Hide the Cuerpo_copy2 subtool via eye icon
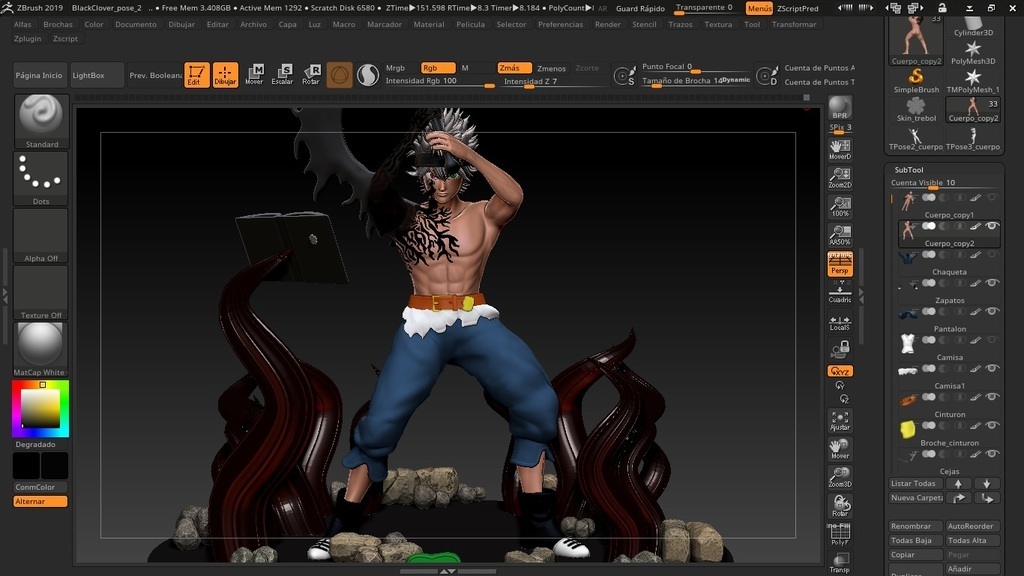 [x=992, y=226]
